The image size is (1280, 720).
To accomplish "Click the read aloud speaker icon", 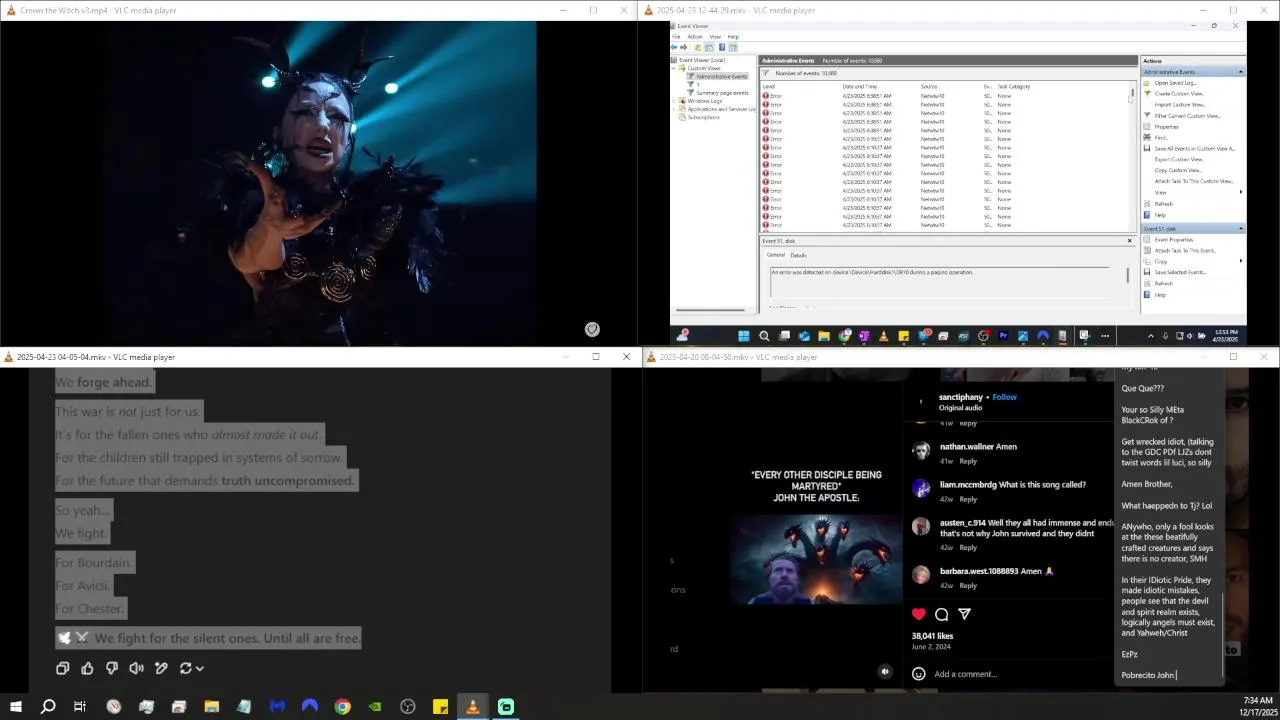I will (x=137, y=668).
